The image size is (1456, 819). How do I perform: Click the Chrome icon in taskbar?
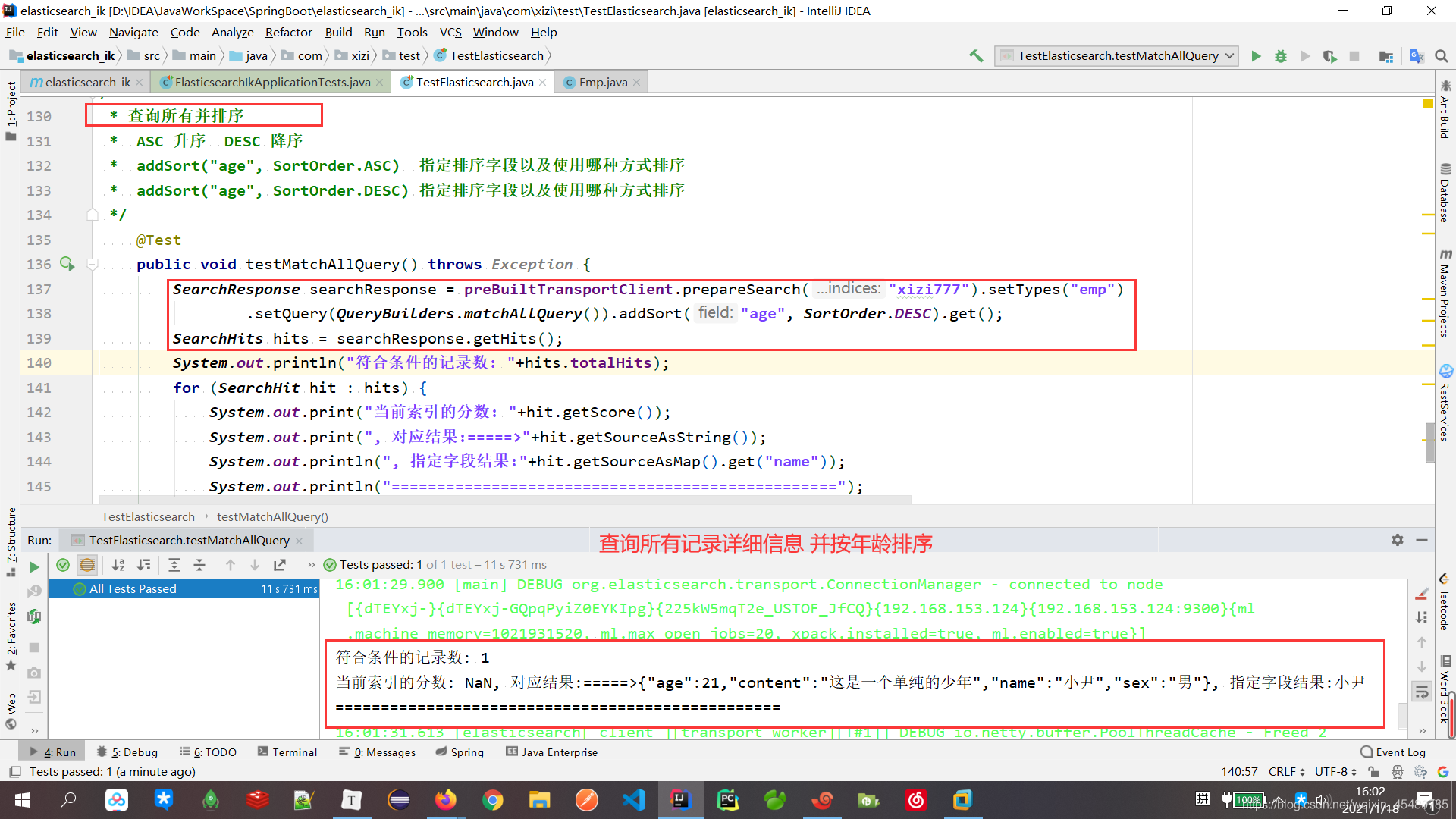[x=493, y=799]
